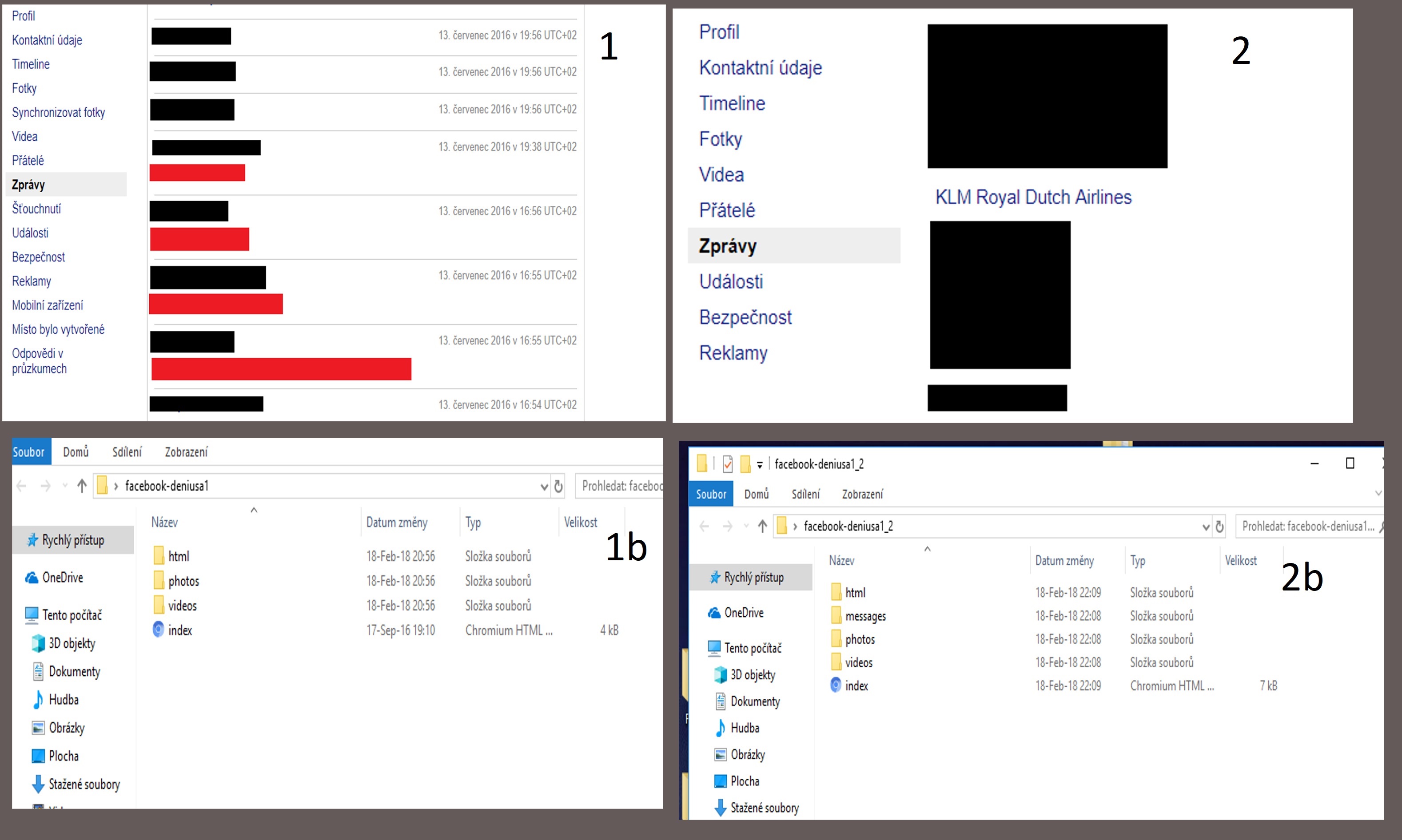Image resolution: width=1402 pixels, height=840 pixels.
Task: Click Soubor menu in facebook-deniusa1 window
Action: pyautogui.click(x=29, y=452)
